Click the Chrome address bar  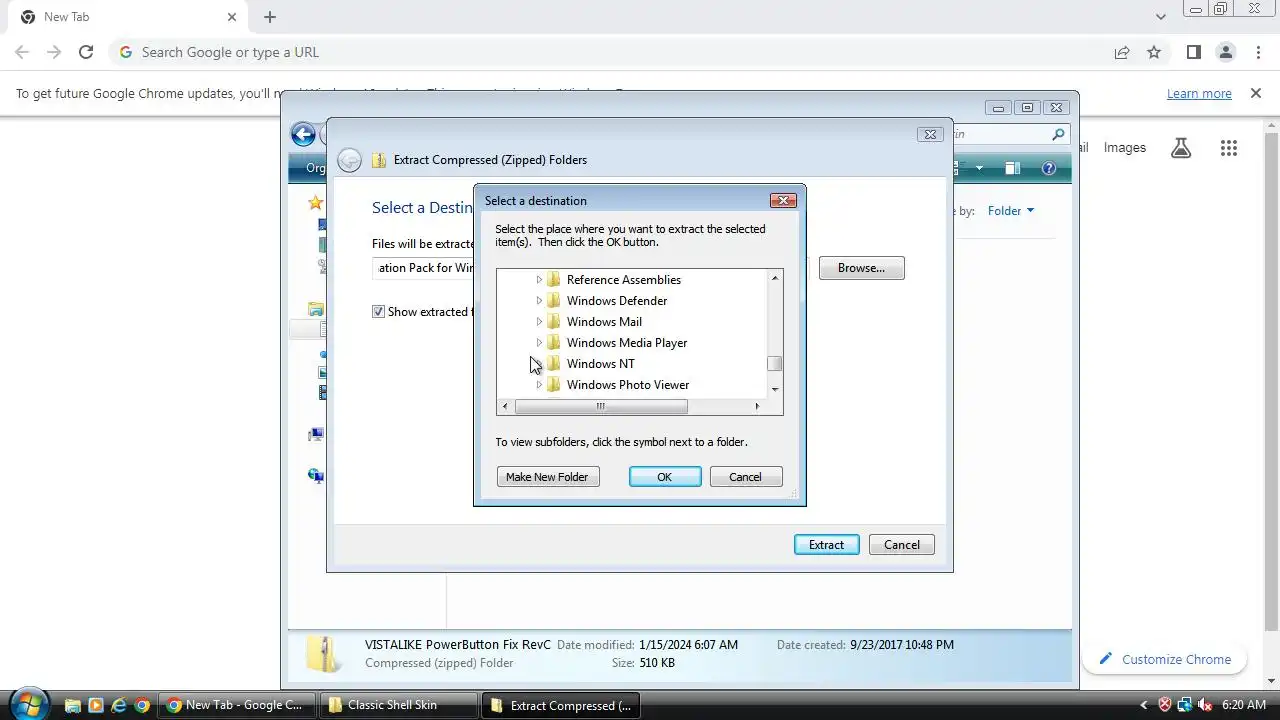click(x=610, y=52)
